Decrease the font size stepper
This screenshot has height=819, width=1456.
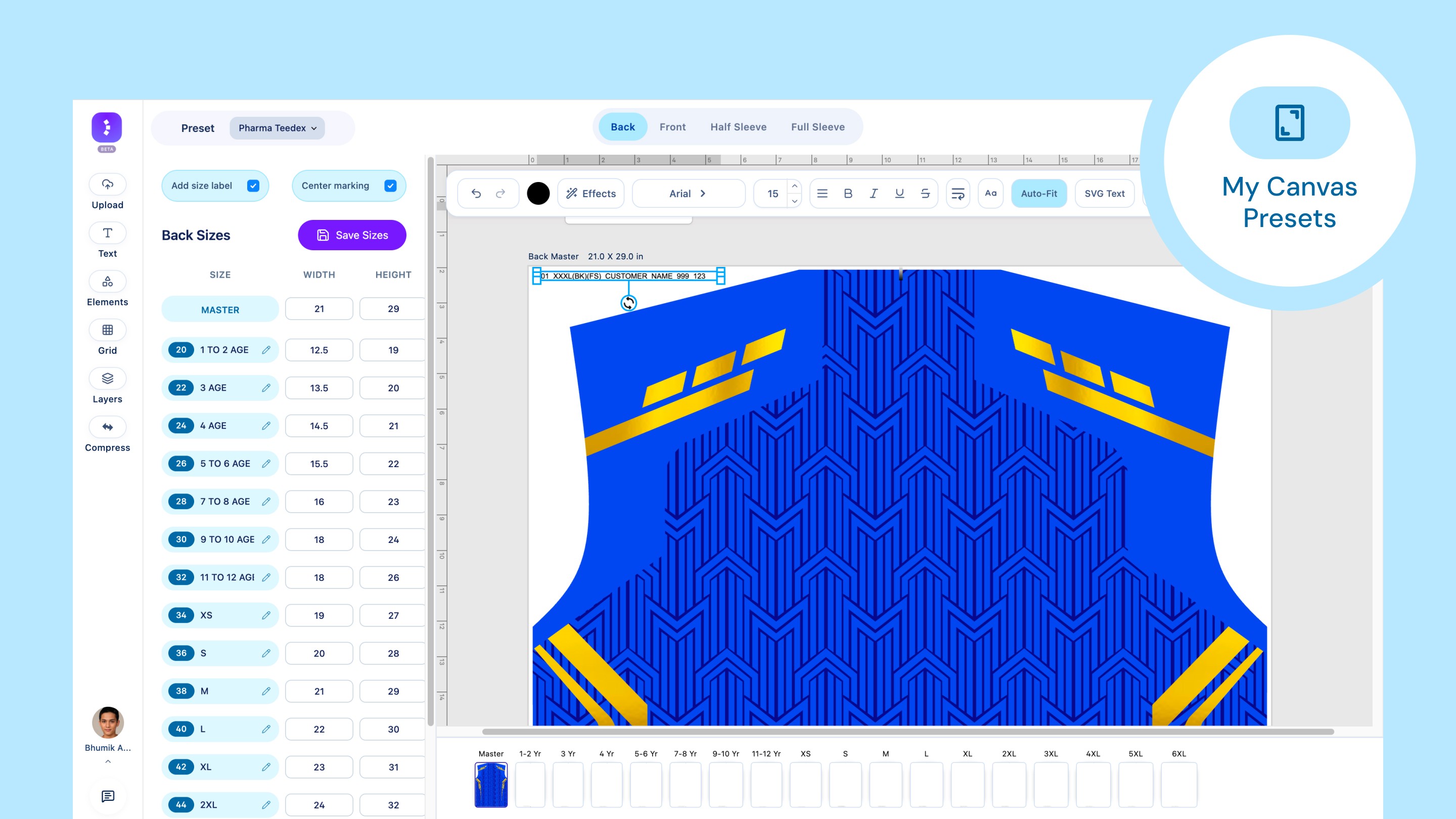pos(794,201)
